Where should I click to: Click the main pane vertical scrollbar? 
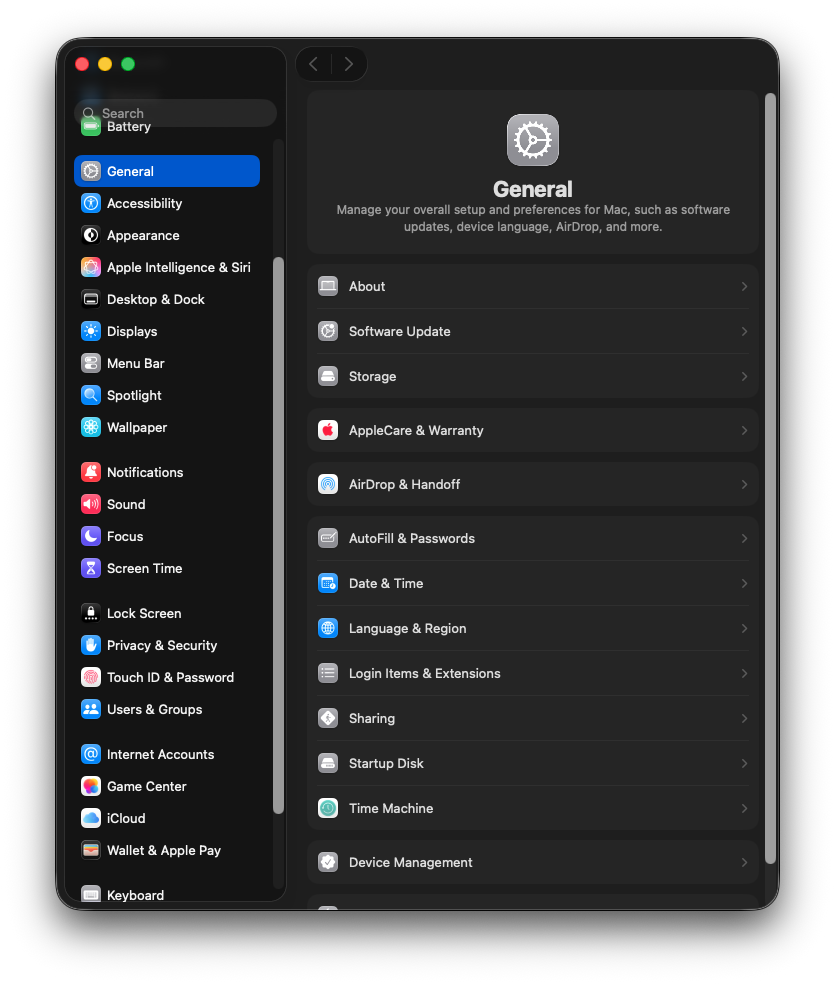point(770,479)
